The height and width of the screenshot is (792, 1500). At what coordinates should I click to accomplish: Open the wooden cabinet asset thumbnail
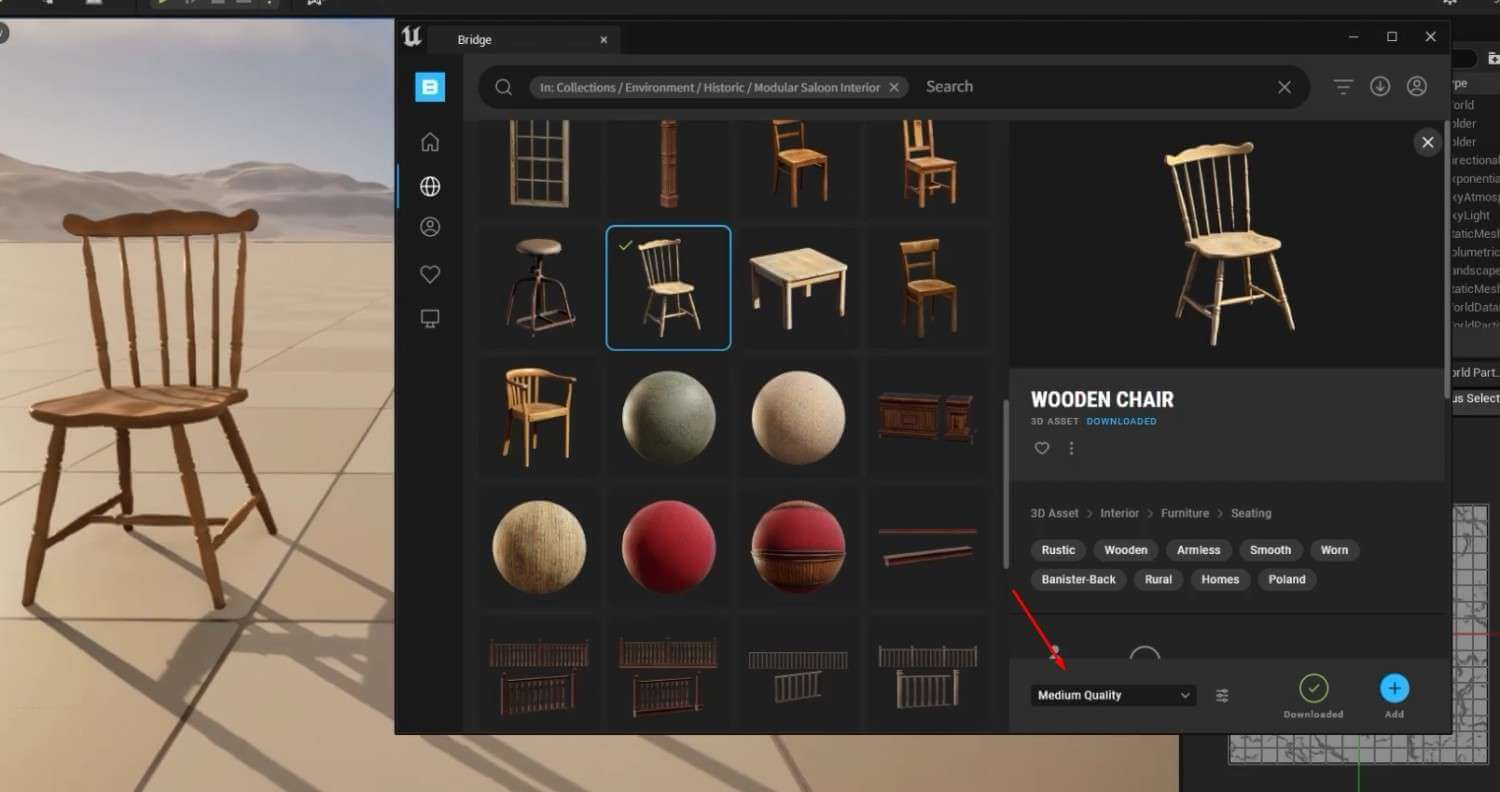[927, 417]
